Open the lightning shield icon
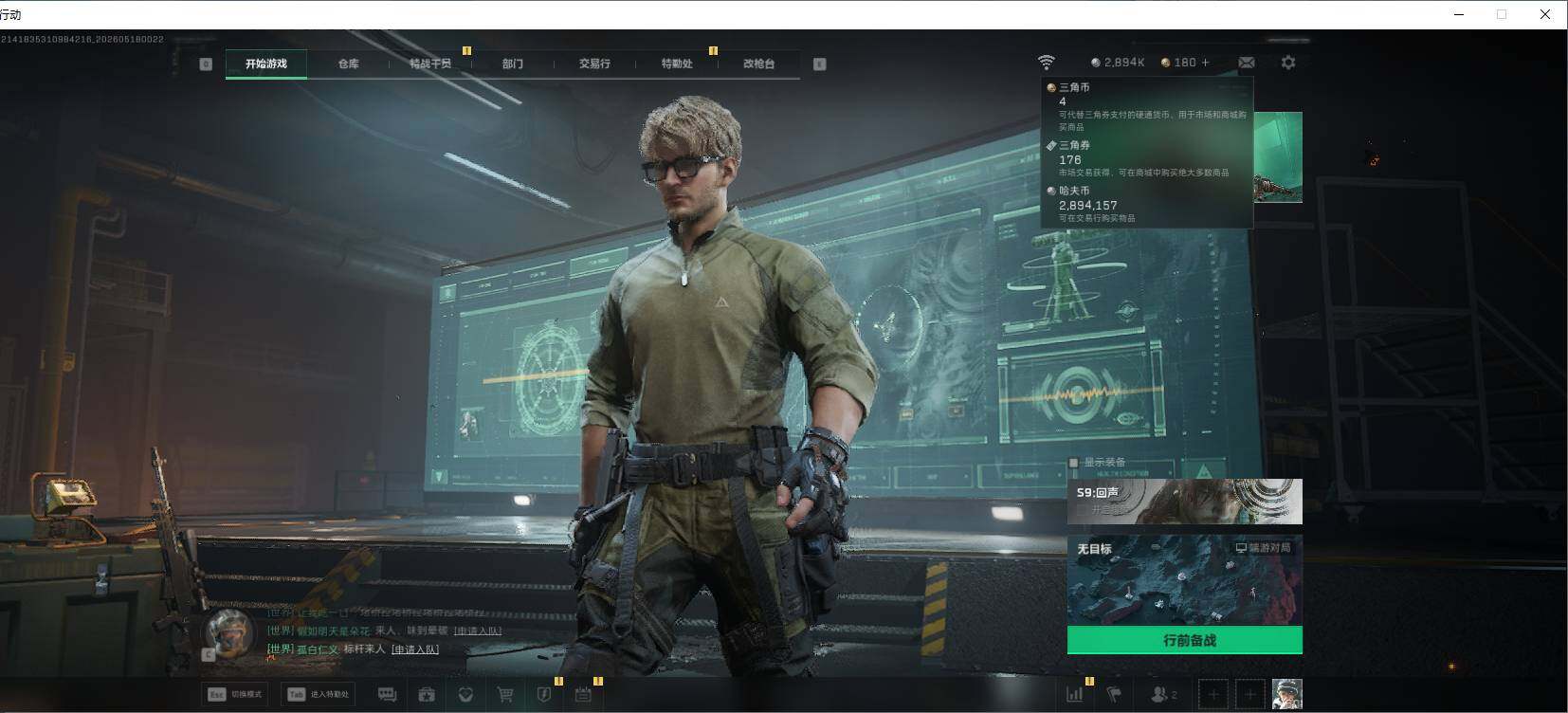 pyautogui.click(x=544, y=694)
